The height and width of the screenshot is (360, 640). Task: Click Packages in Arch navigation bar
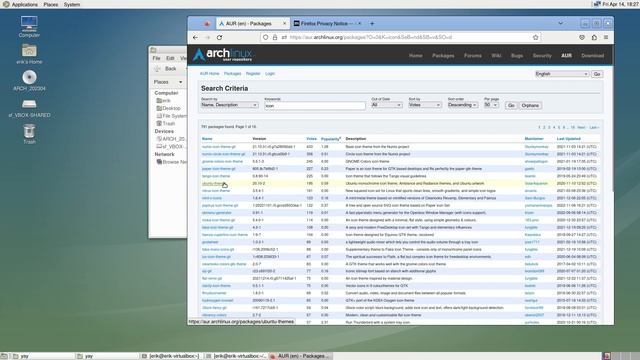[x=443, y=56]
